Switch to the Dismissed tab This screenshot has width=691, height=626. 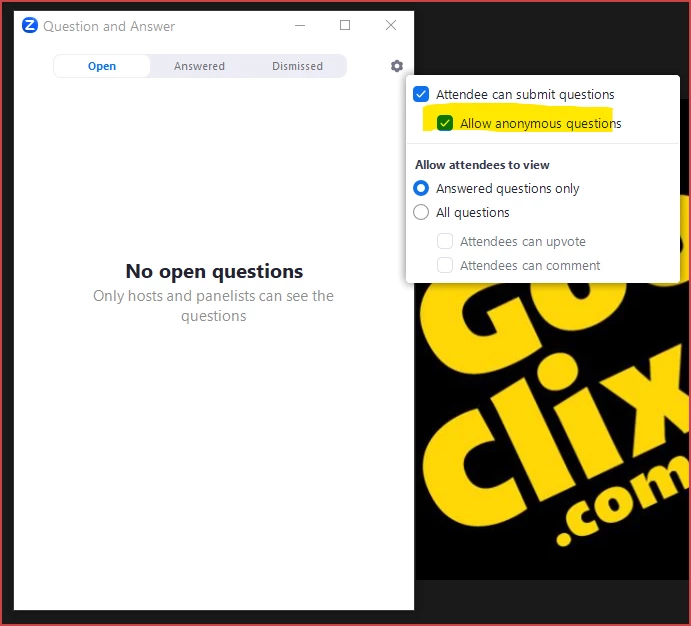(297, 66)
